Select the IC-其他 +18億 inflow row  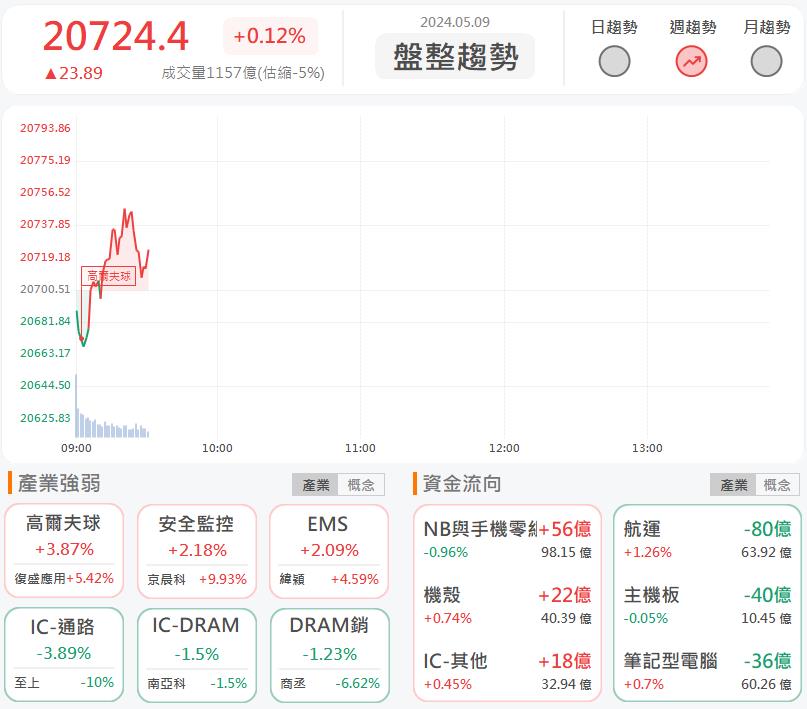507,671
